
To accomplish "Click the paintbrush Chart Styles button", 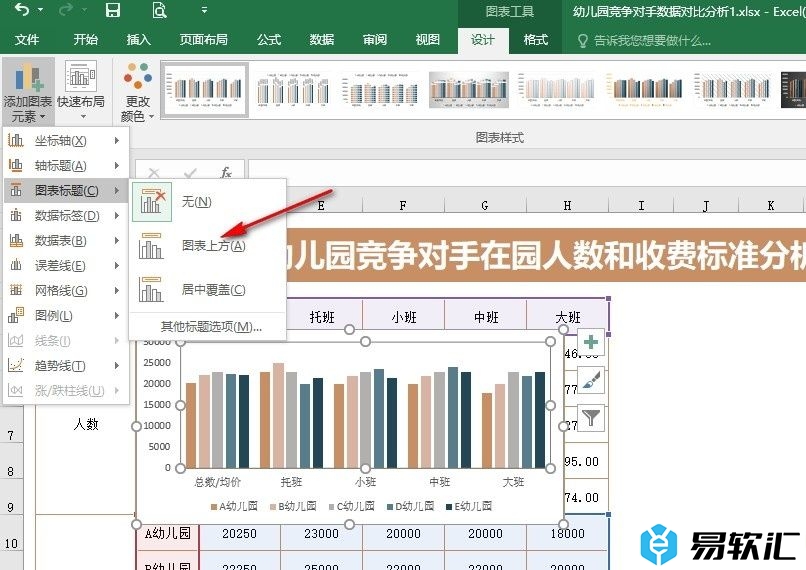I will coord(591,381).
